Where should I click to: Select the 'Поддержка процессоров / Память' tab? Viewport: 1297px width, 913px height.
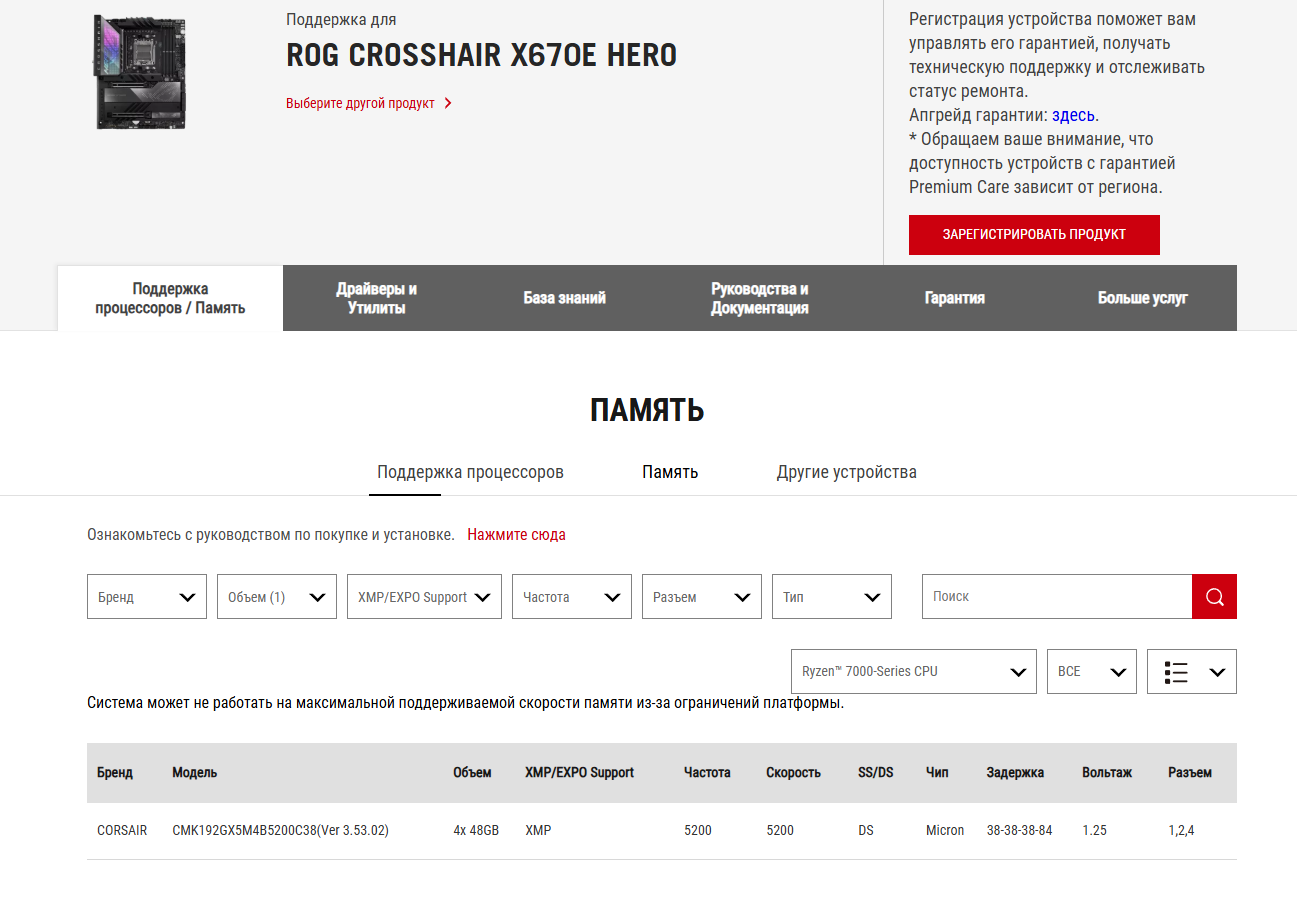click(x=170, y=298)
